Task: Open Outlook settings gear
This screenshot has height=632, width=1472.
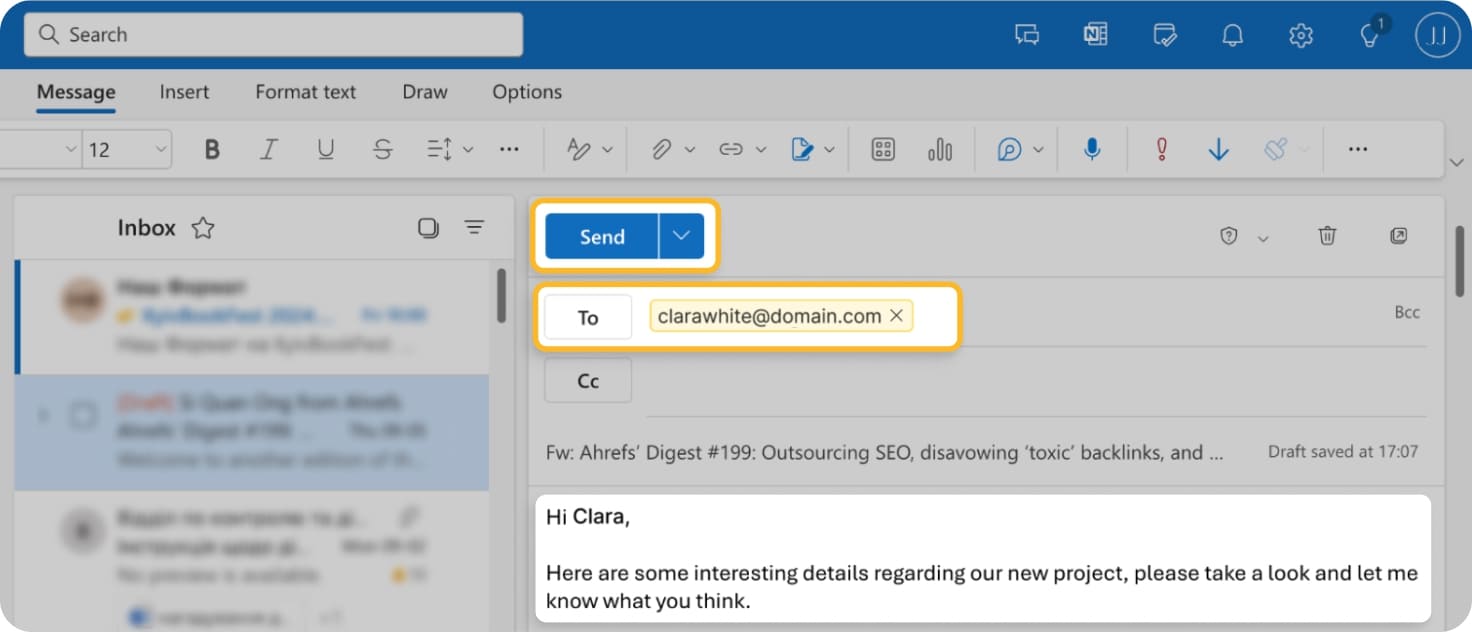Action: 1300,34
